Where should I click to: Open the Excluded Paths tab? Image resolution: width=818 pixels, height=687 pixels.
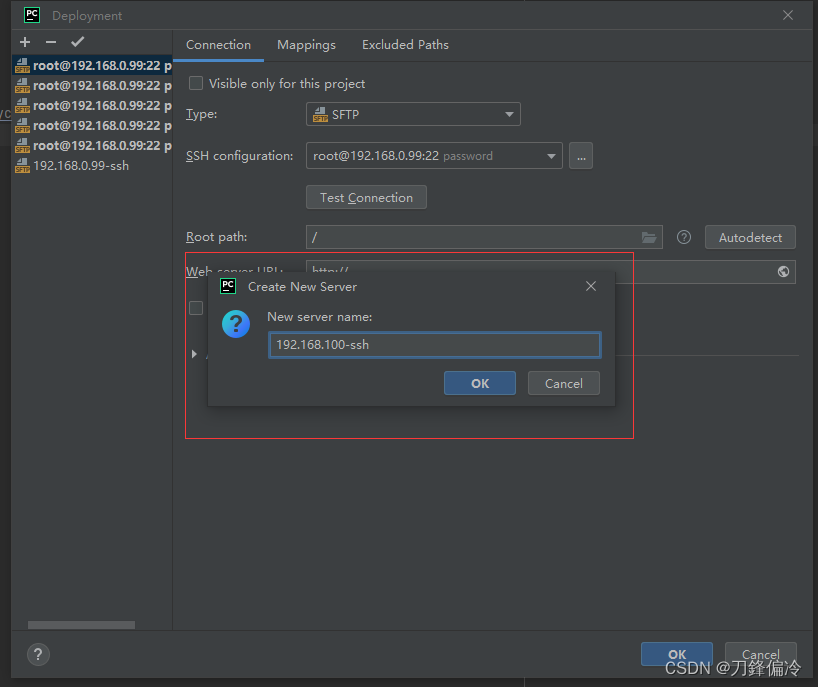[405, 45]
